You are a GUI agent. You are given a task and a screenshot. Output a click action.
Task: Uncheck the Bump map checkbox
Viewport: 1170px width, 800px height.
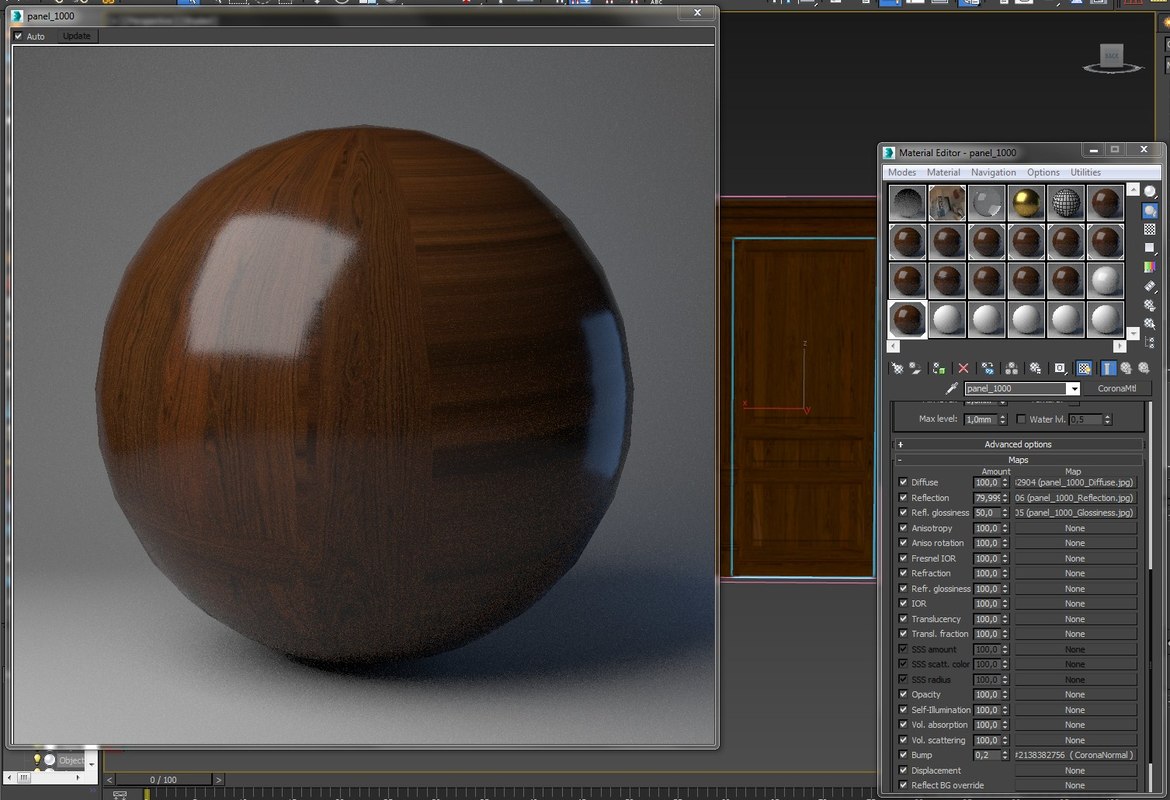902,755
